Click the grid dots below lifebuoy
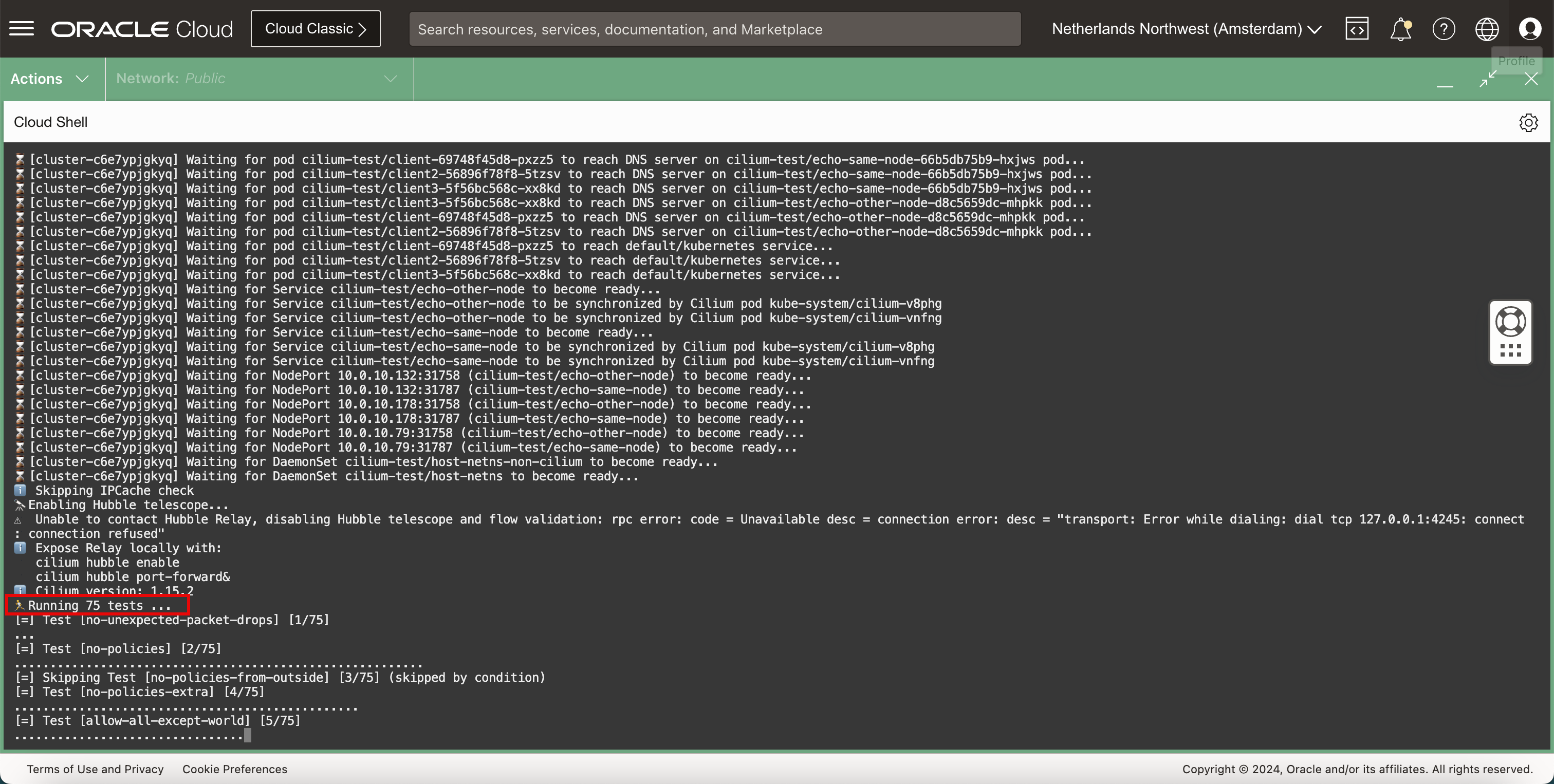 coord(1510,351)
